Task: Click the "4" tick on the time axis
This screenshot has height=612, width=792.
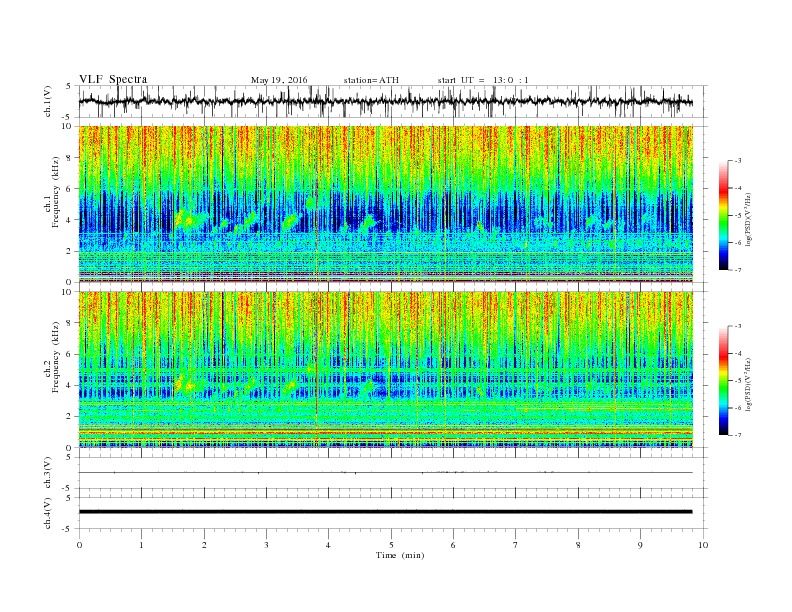Action: tap(328, 545)
